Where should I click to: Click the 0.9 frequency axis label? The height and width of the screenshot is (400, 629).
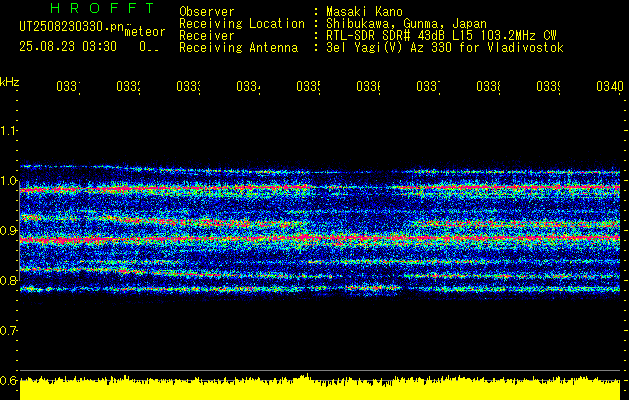click(x=8, y=231)
